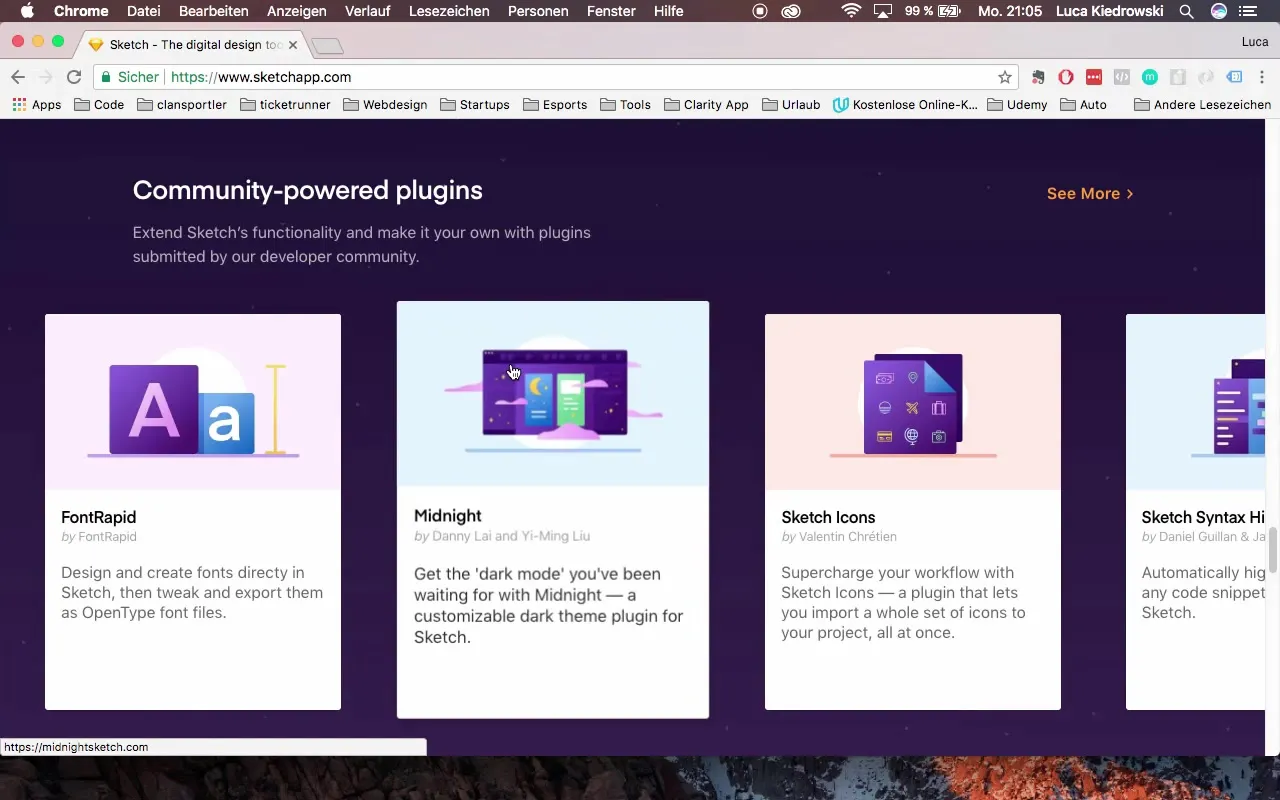
Task: Reload the sketchapp.com page
Action: pos(74,77)
